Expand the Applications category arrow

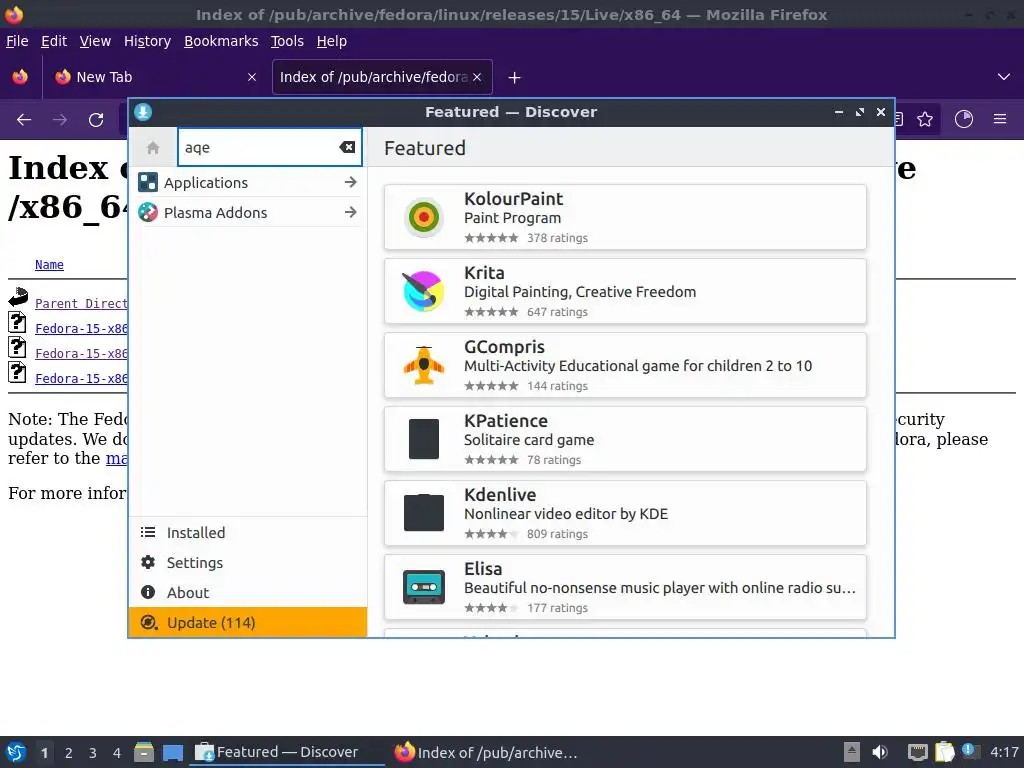point(351,182)
